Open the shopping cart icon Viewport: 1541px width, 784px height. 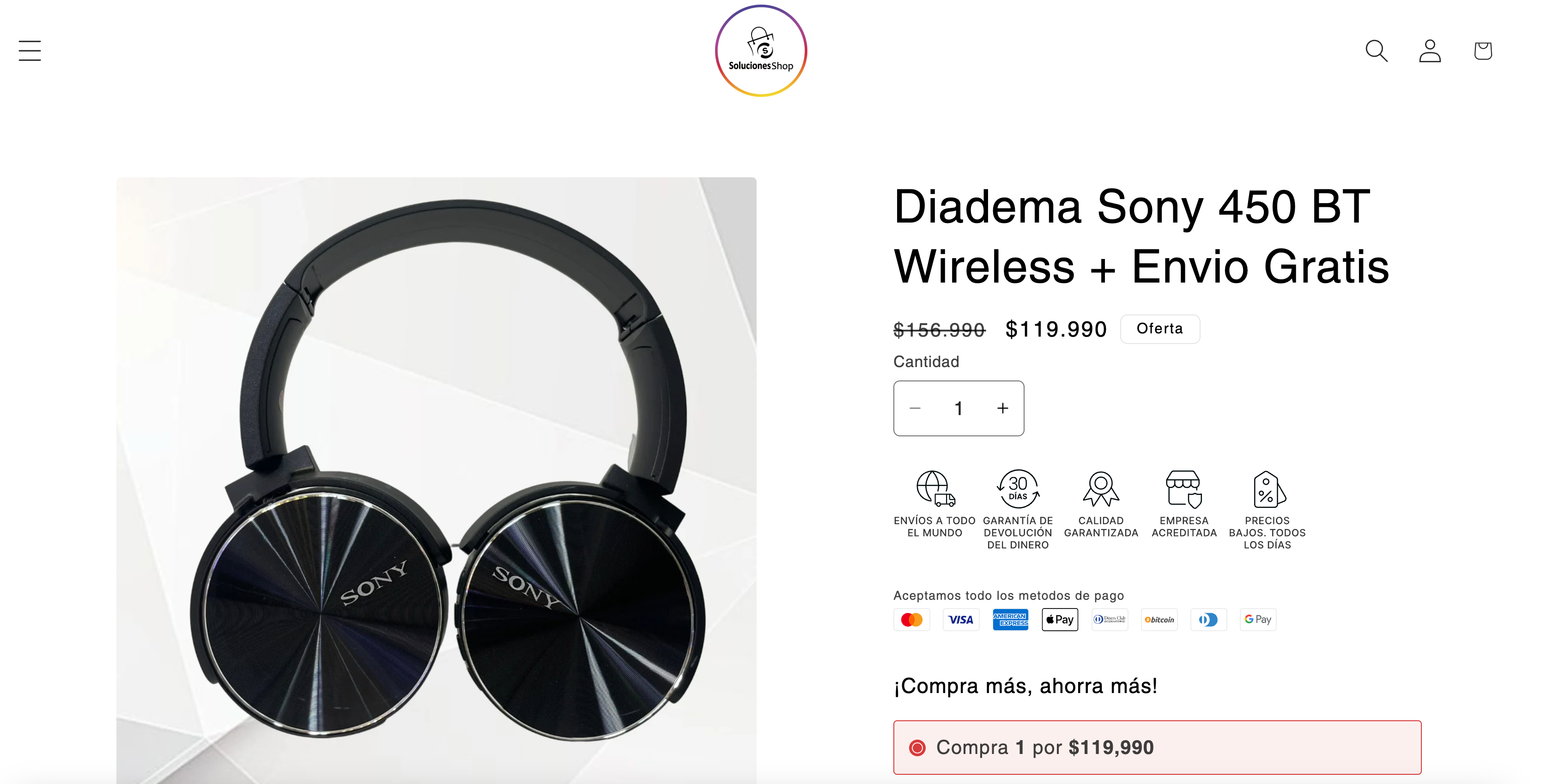point(1482,51)
